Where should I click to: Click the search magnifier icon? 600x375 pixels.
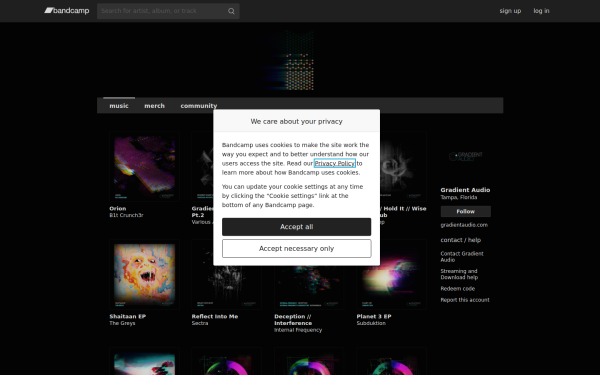pyautogui.click(x=231, y=11)
